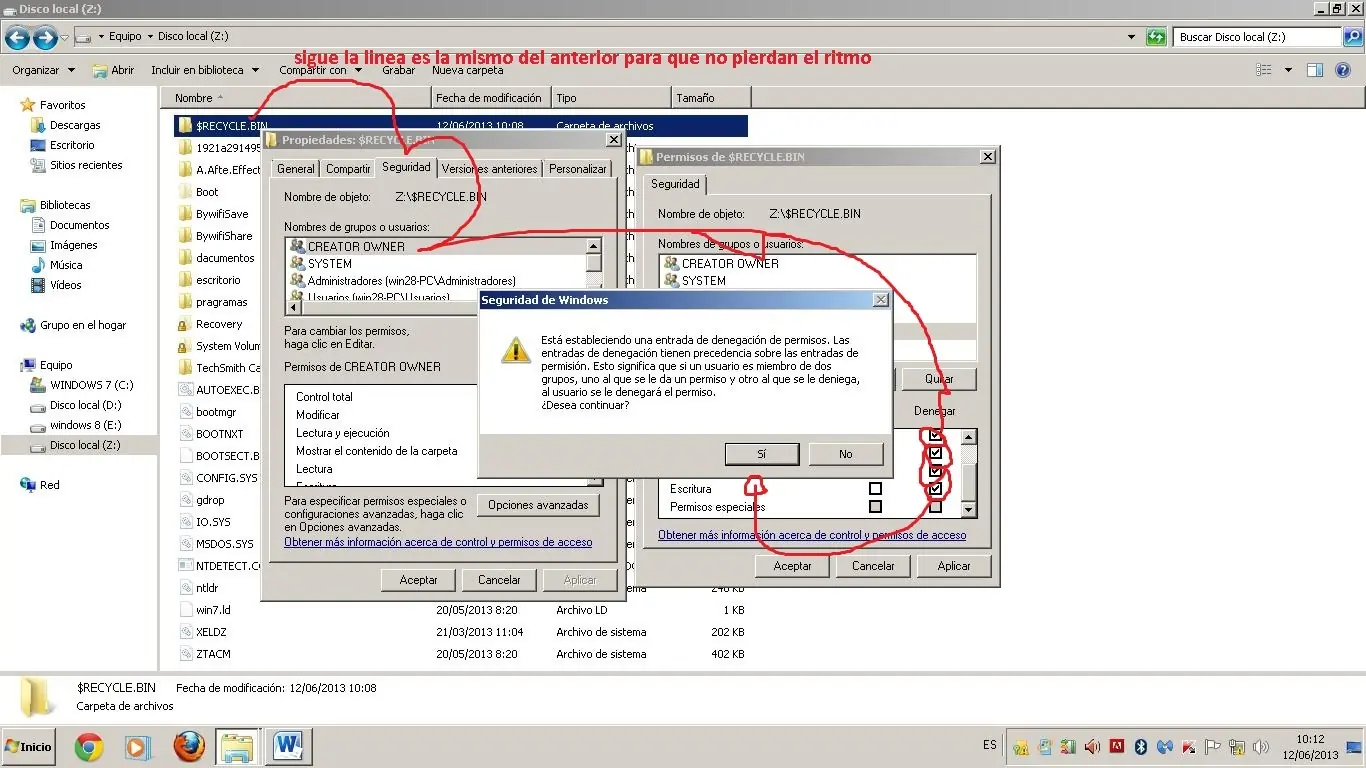
Task: Open the Personalizar tab in Propiedades
Action: point(578,169)
